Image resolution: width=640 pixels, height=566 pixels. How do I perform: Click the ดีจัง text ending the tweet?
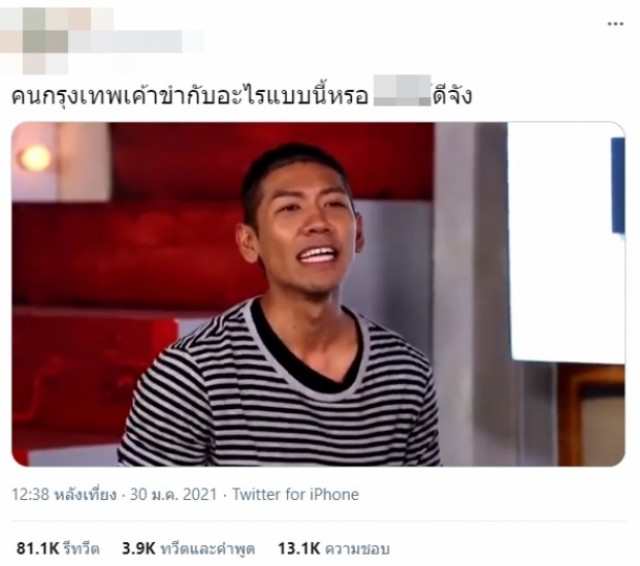[452, 95]
